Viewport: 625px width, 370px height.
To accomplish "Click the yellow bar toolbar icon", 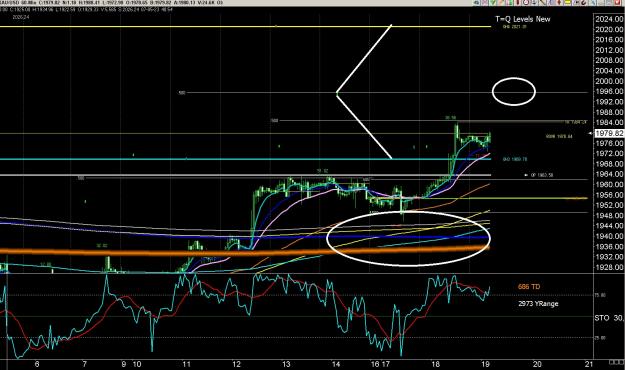I will pyautogui.click(x=567, y=2).
